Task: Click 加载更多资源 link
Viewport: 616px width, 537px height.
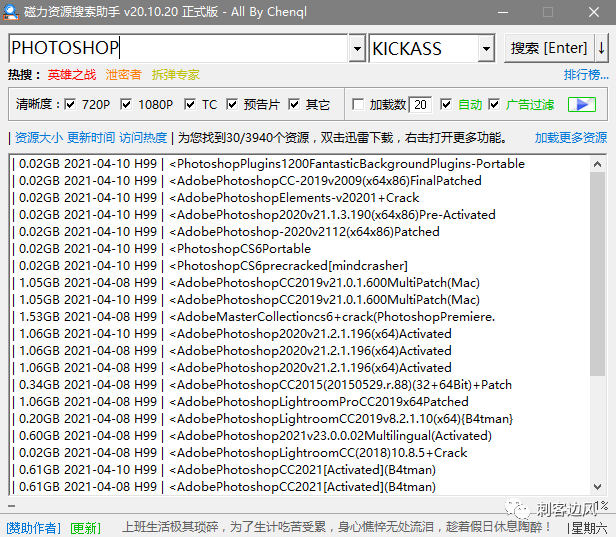Action: 571,137
